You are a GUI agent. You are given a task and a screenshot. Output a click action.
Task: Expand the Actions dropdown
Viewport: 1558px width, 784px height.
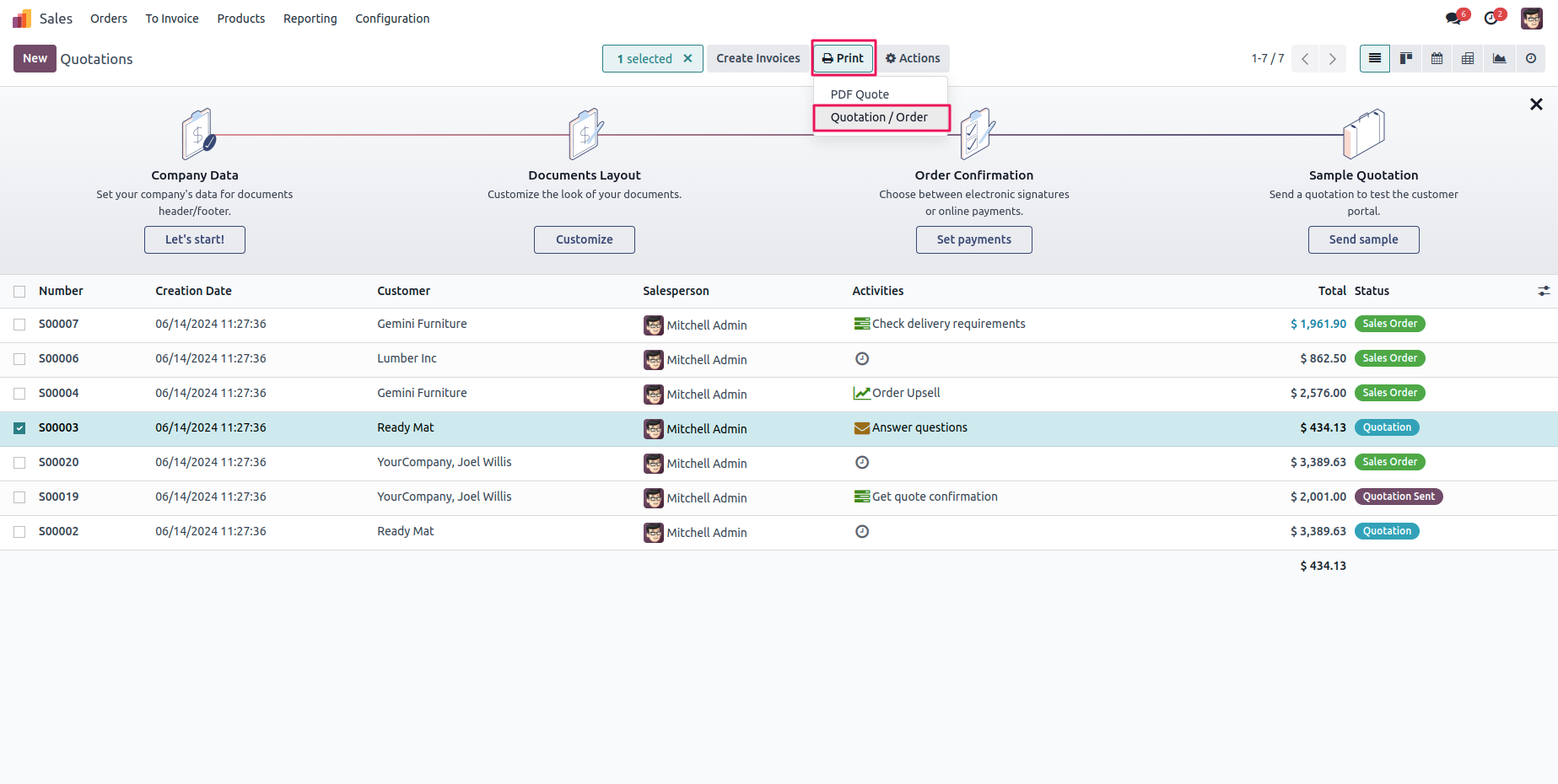[913, 58]
